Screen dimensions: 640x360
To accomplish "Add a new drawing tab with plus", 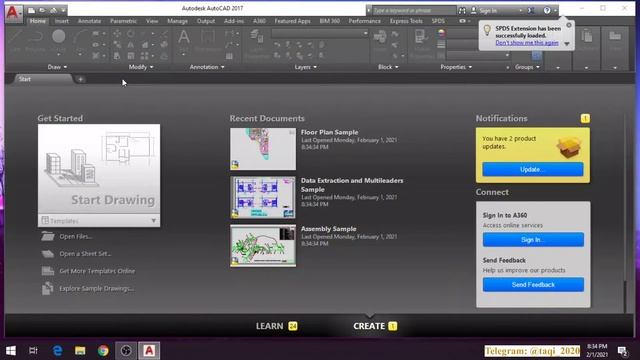I will 80,79.
